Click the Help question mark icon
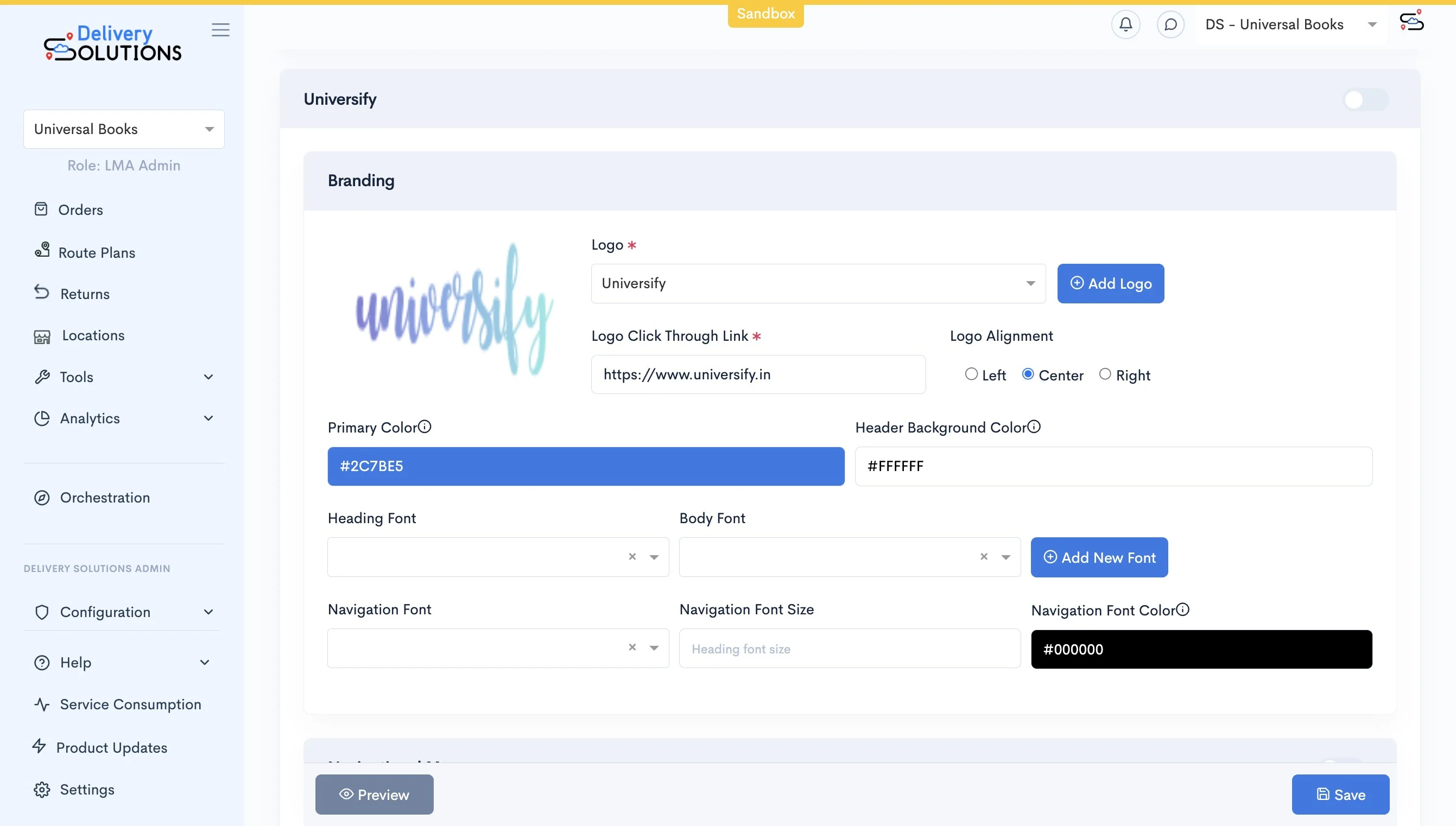Viewport: 1456px width, 826px height. pyautogui.click(x=42, y=663)
